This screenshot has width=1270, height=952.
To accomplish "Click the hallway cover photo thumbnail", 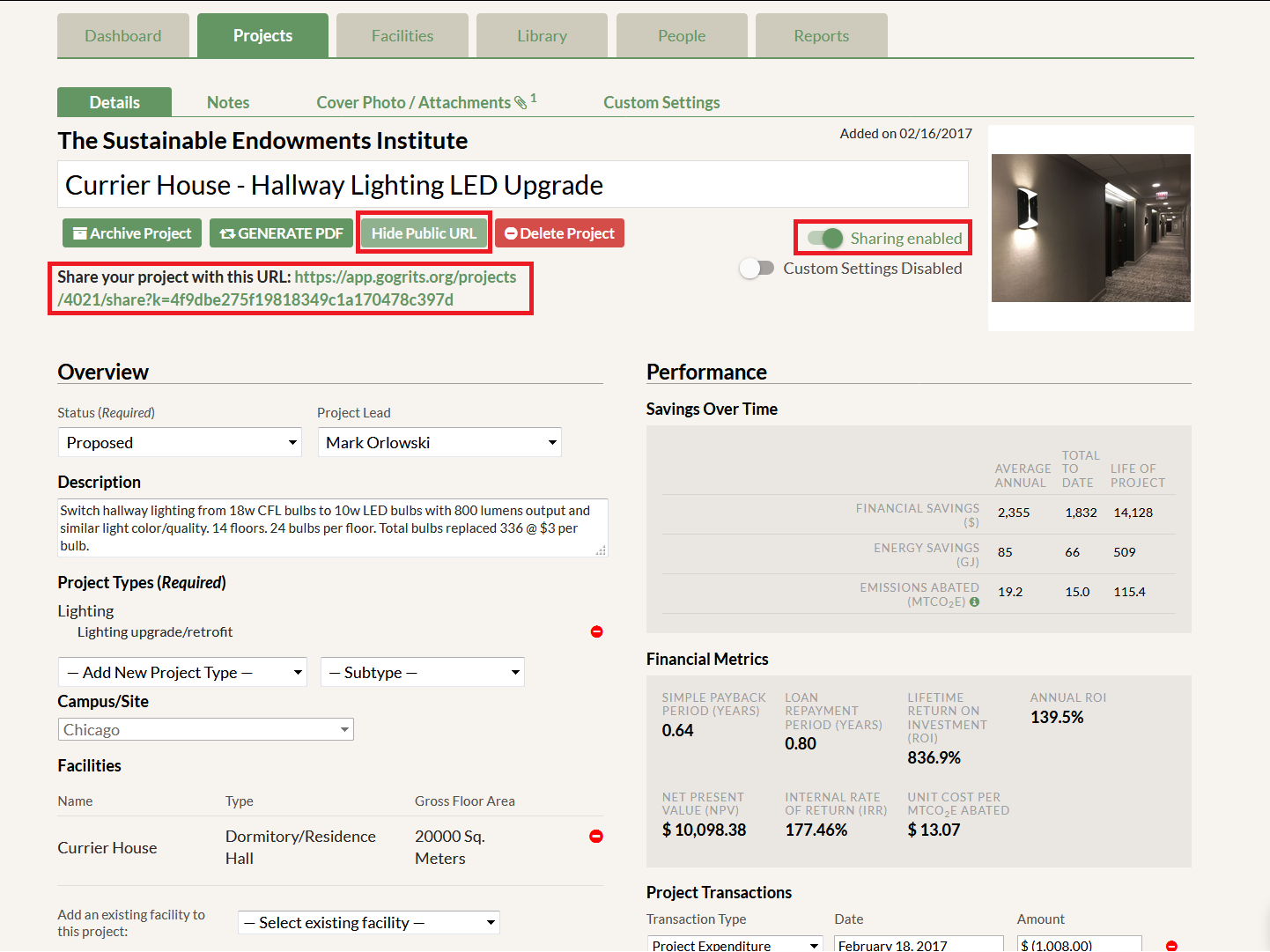I will [1091, 228].
